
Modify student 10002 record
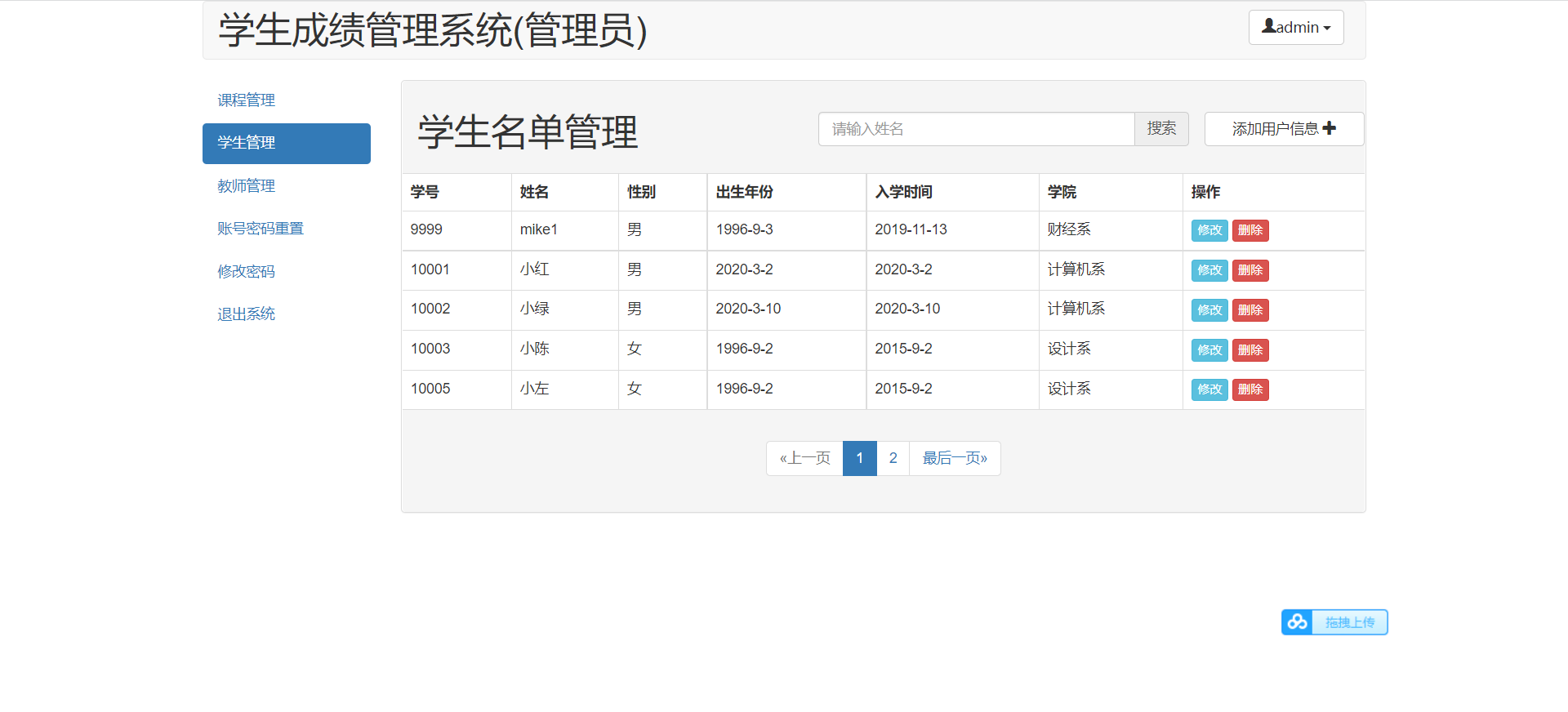pyautogui.click(x=1209, y=310)
